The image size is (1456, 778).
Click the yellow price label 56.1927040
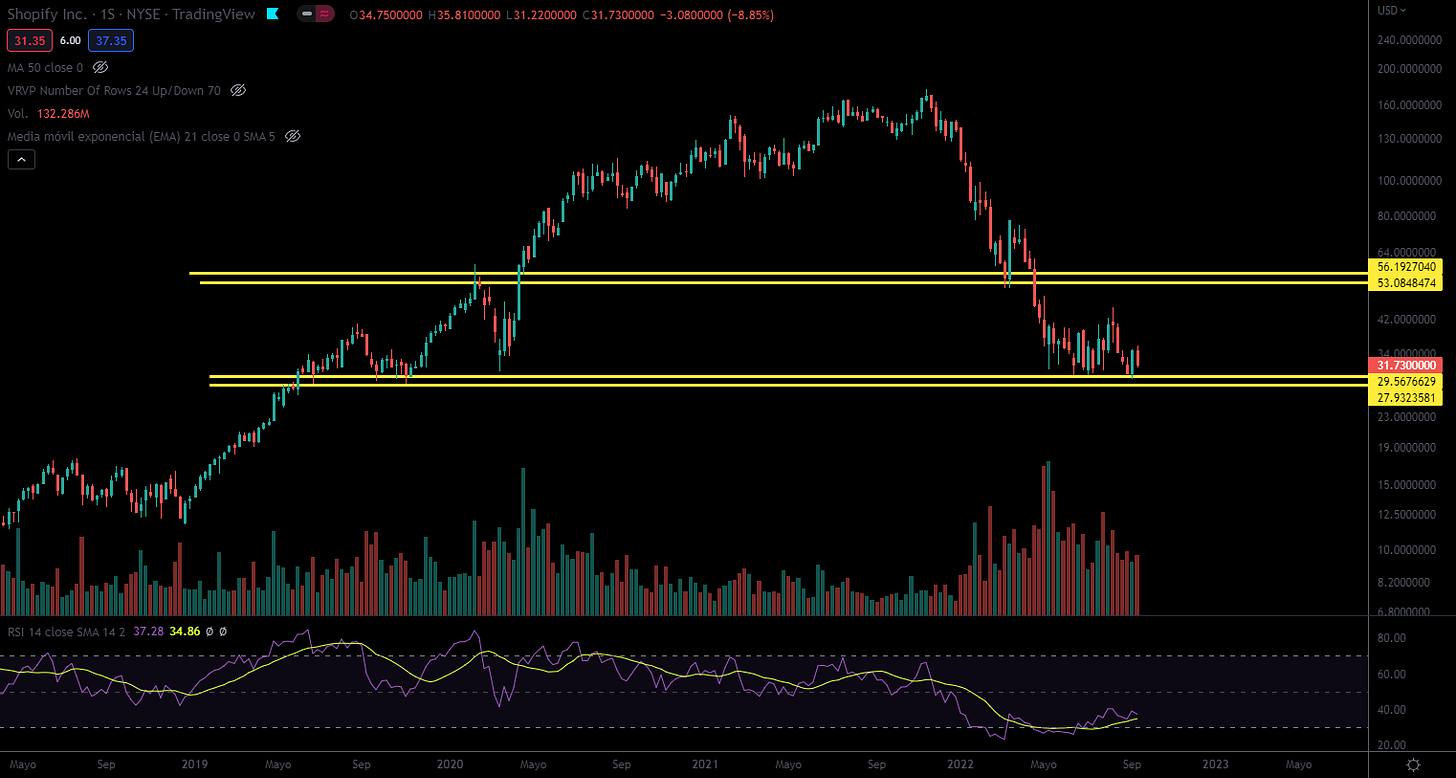pyautogui.click(x=1407, y=268)
